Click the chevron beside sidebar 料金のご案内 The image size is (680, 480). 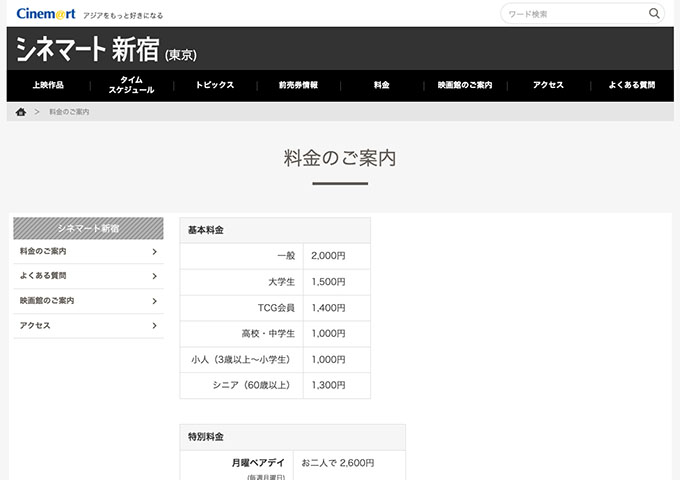(x=154, y=251)
